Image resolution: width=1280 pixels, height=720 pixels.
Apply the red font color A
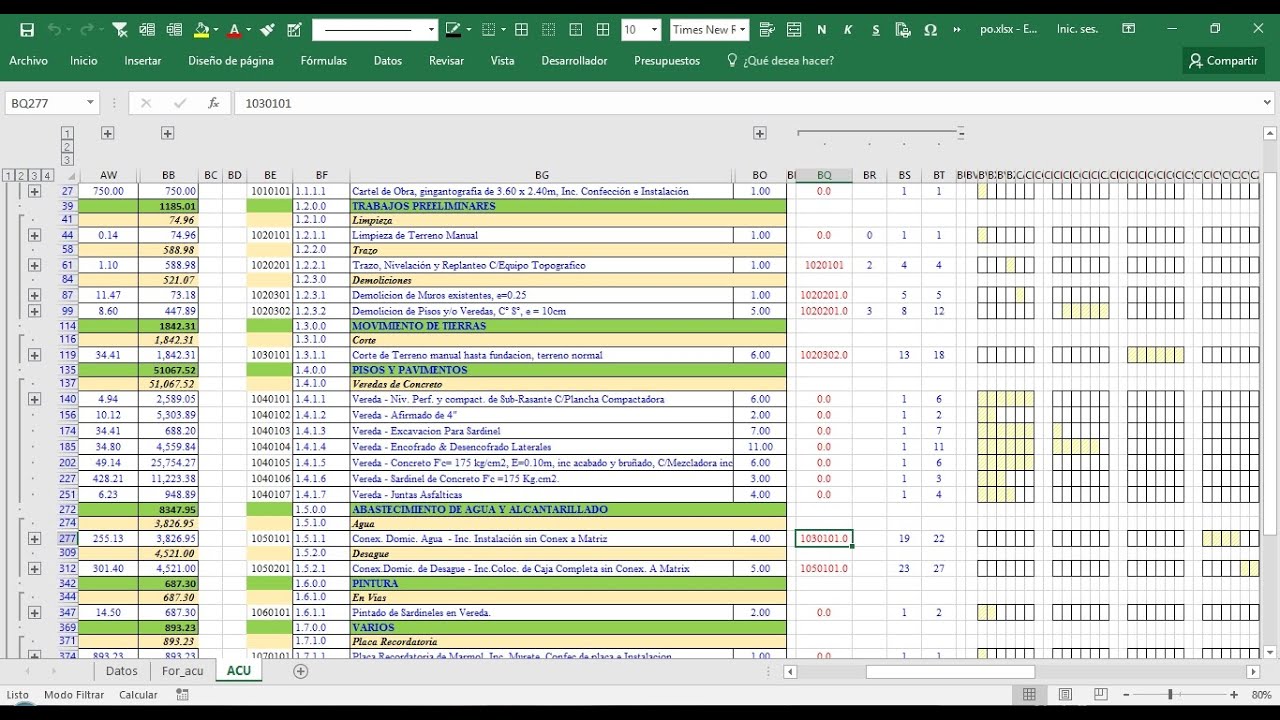[x=234, y=30]
